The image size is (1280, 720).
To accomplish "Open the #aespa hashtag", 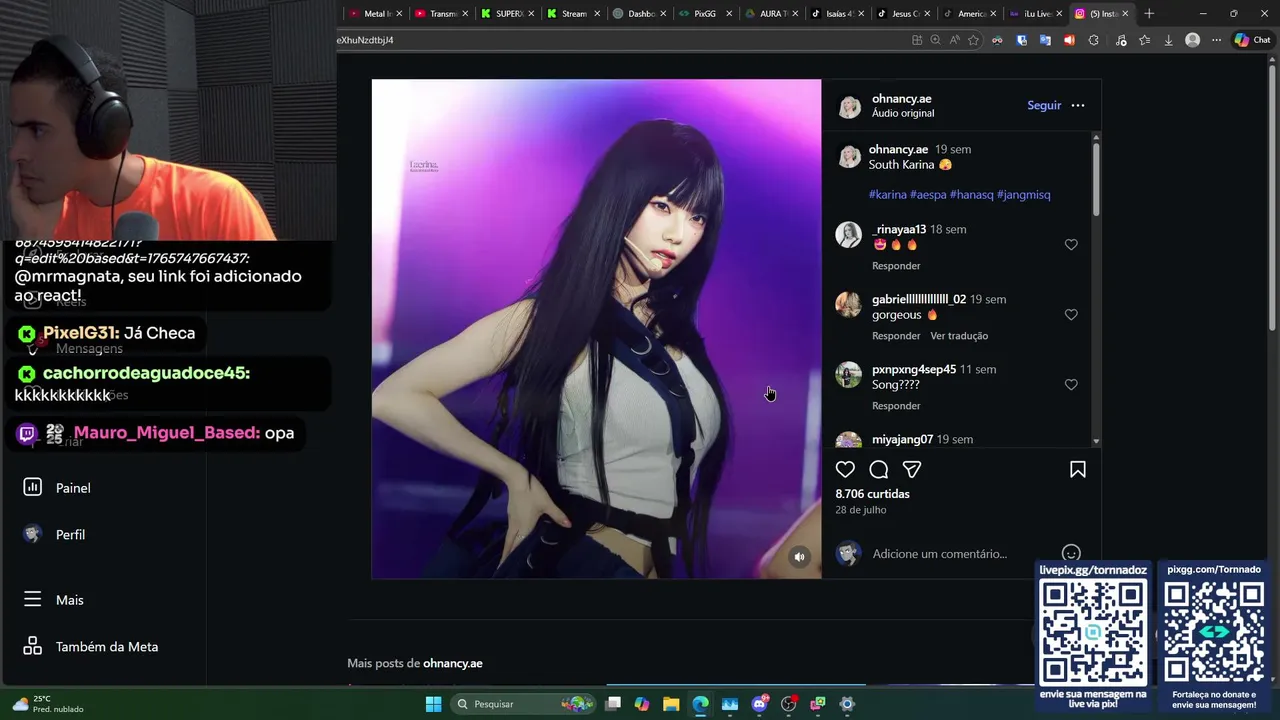I will coord(928,194).
